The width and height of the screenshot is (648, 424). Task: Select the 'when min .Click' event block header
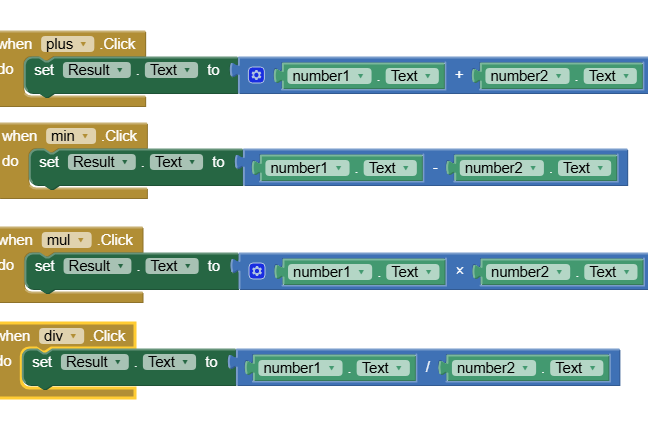(x=20, y=136)
